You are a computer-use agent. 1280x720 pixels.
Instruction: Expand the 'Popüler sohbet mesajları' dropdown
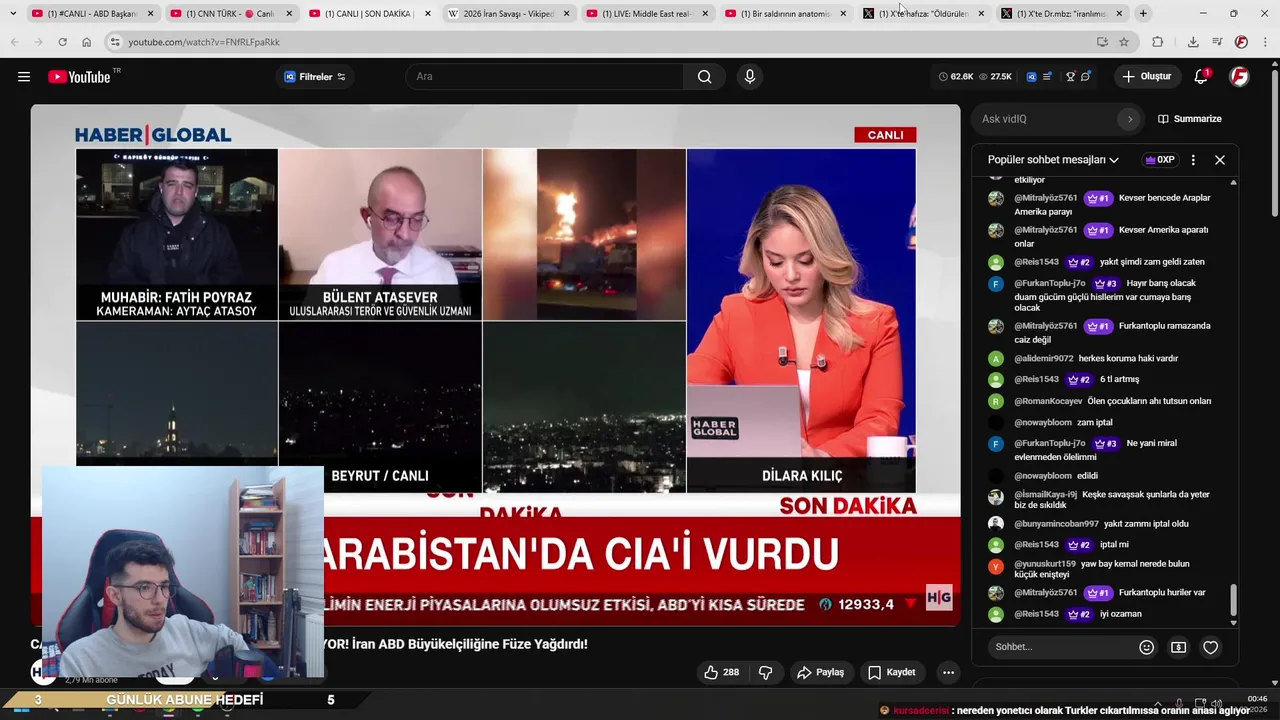[1053, 160]
